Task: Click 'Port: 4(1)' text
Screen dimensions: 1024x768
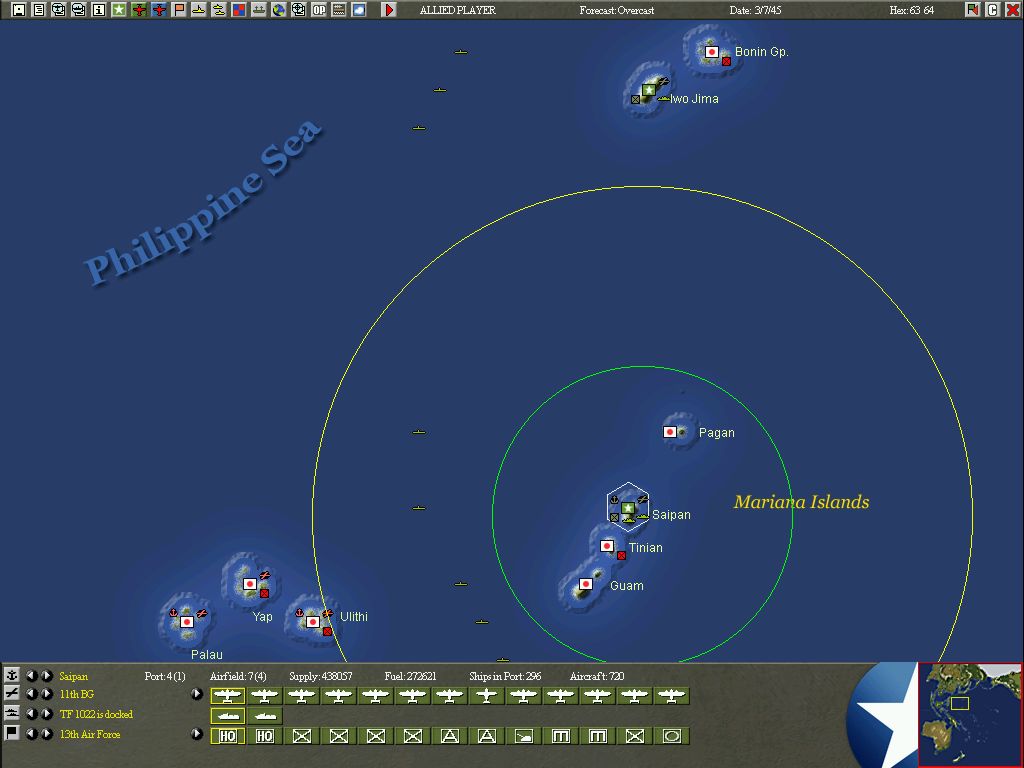Action: point(165,677)
